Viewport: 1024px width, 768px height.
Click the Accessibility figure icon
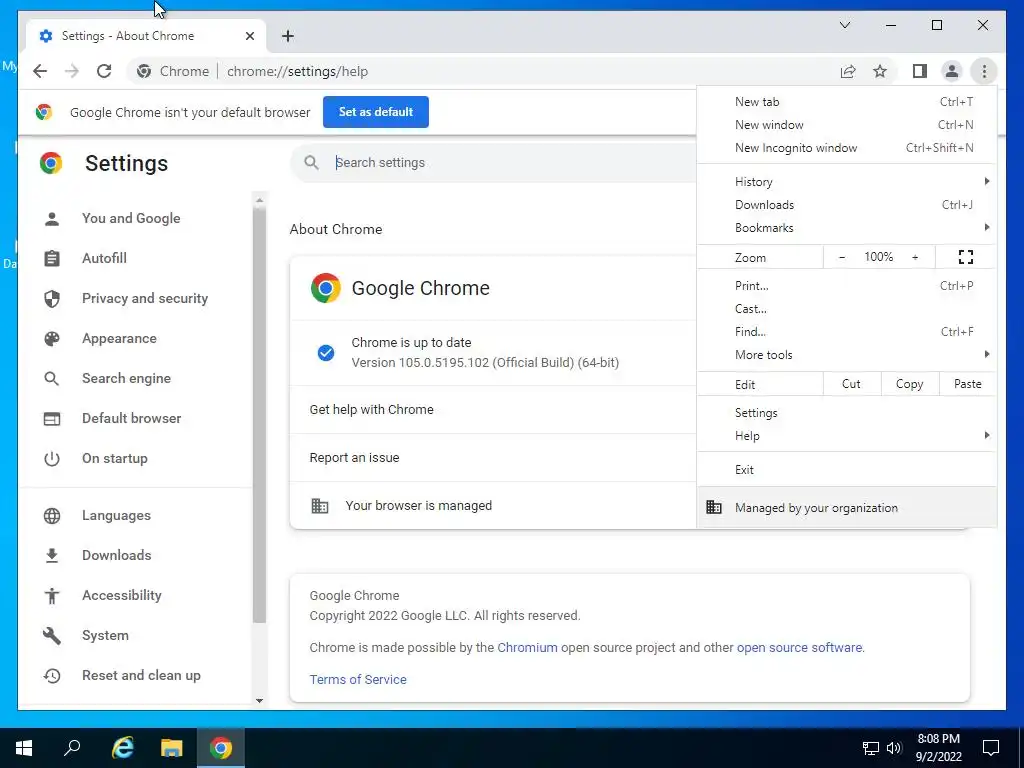point(52,596)
